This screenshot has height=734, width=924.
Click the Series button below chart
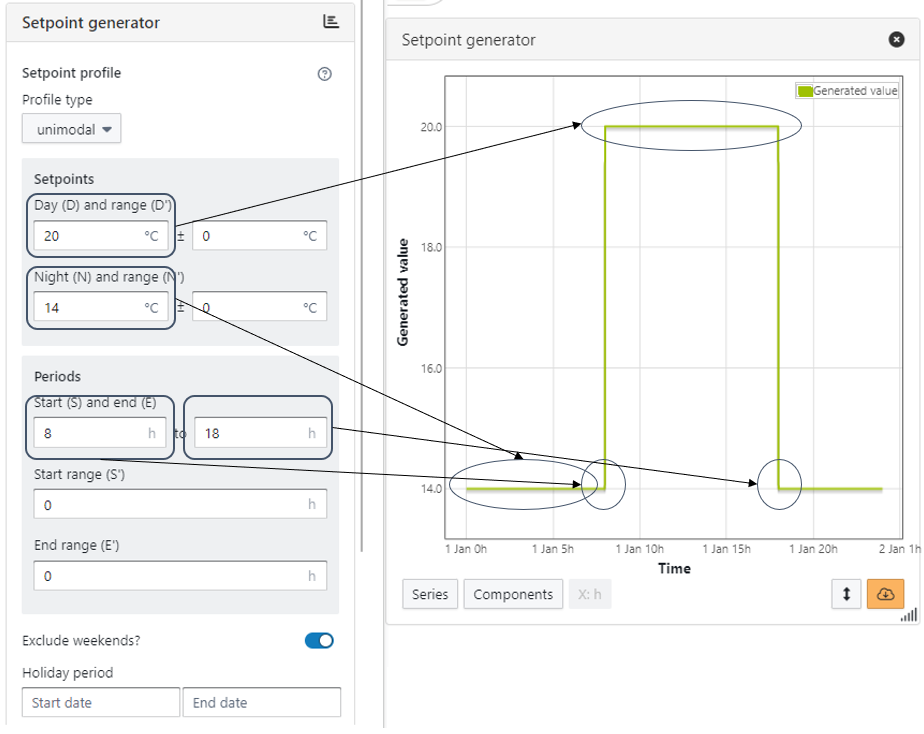pos(430,594)
